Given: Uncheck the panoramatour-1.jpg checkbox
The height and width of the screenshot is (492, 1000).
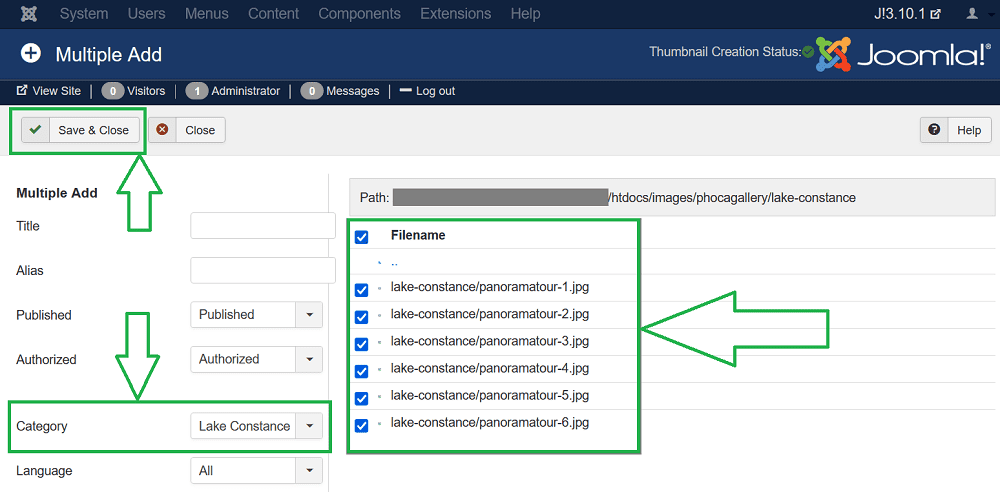Looking at the screenshot, I should coord(362,290).
